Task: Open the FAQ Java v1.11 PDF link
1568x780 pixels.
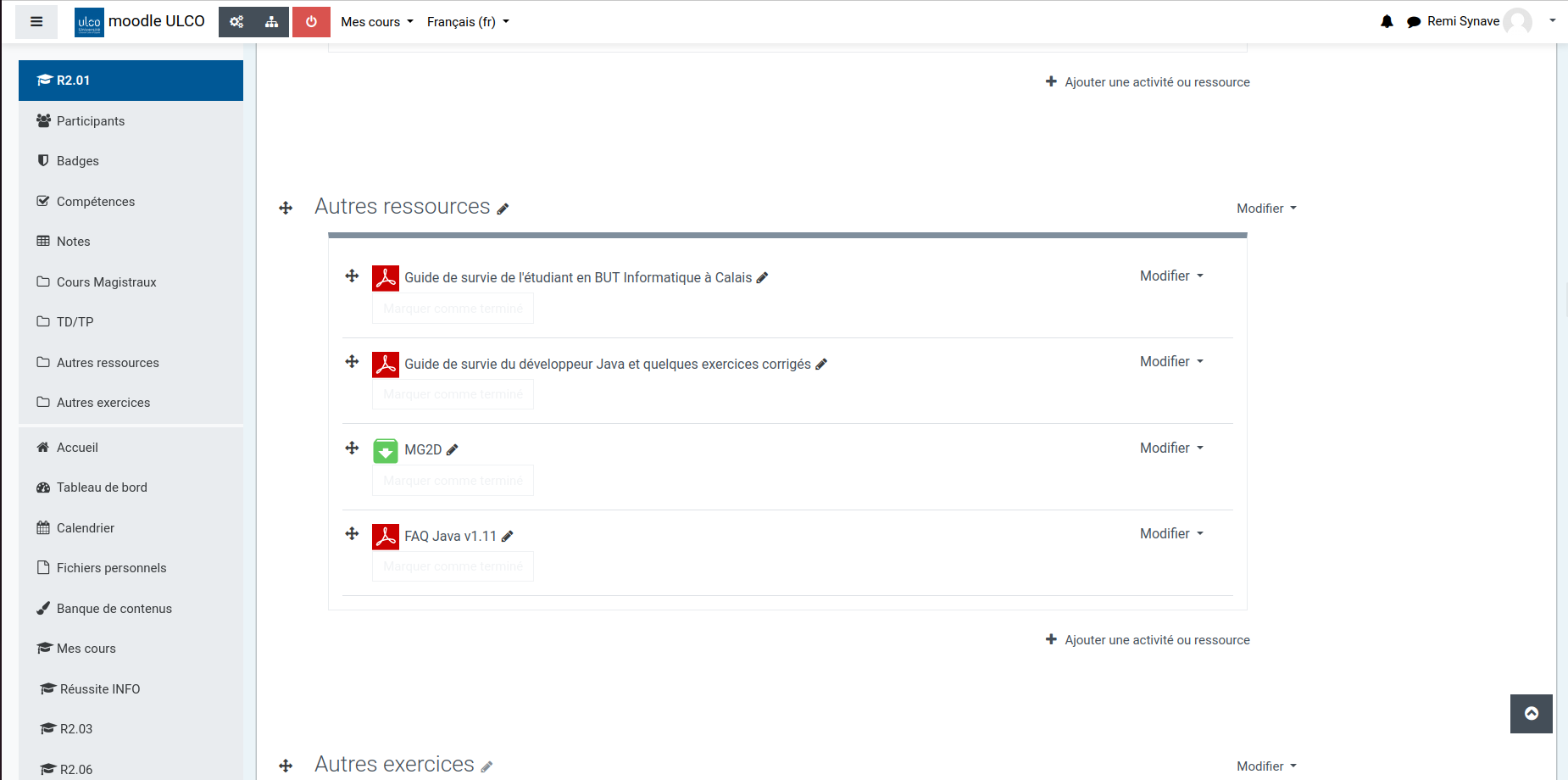Action: tap(450, 536)
